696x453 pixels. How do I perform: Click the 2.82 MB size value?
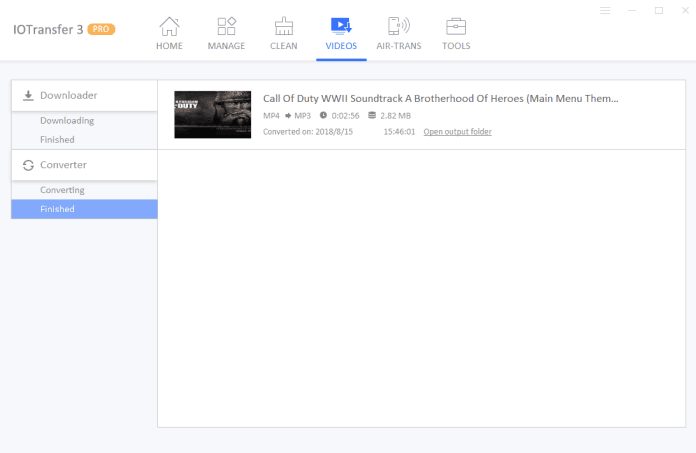pos(395,116)
